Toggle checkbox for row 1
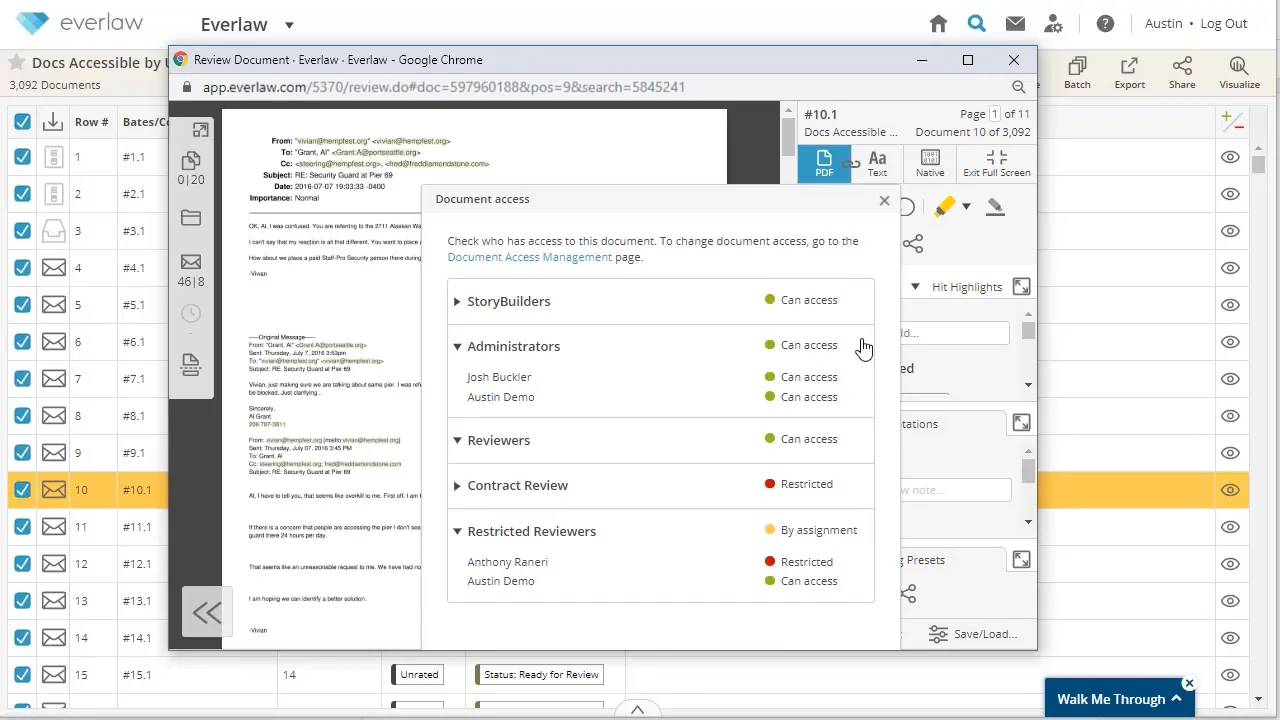This screenshot has width=1280, height=720. (x=22, y=157)
